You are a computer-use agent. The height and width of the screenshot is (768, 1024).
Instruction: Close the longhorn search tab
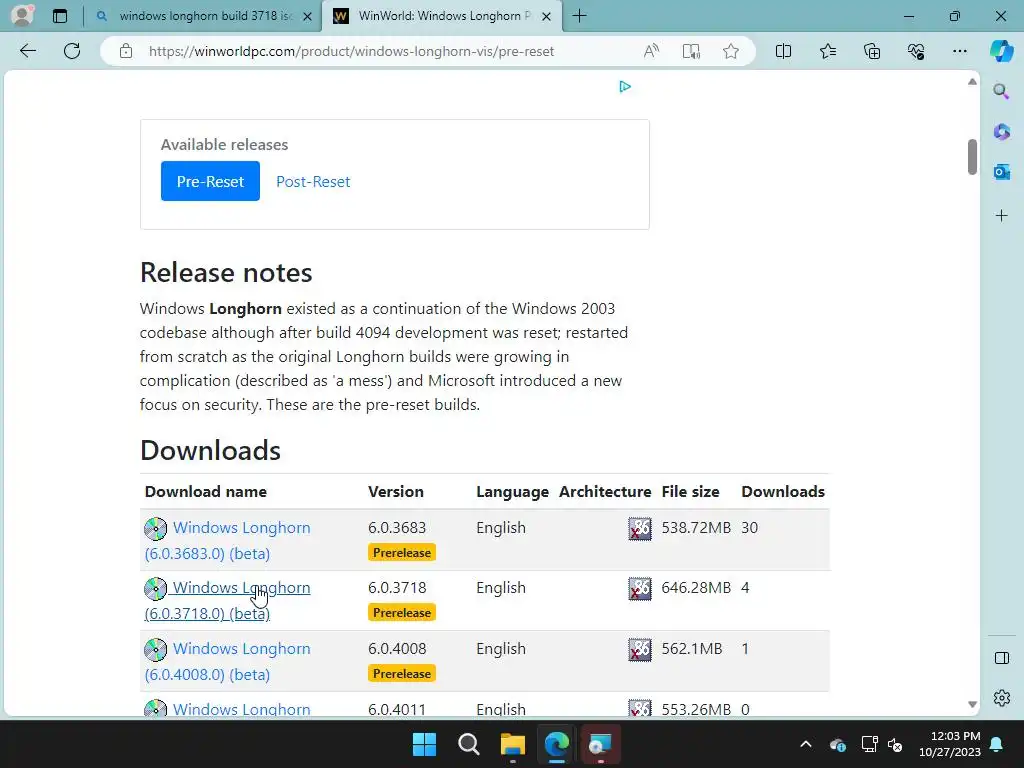coord(307,16)
